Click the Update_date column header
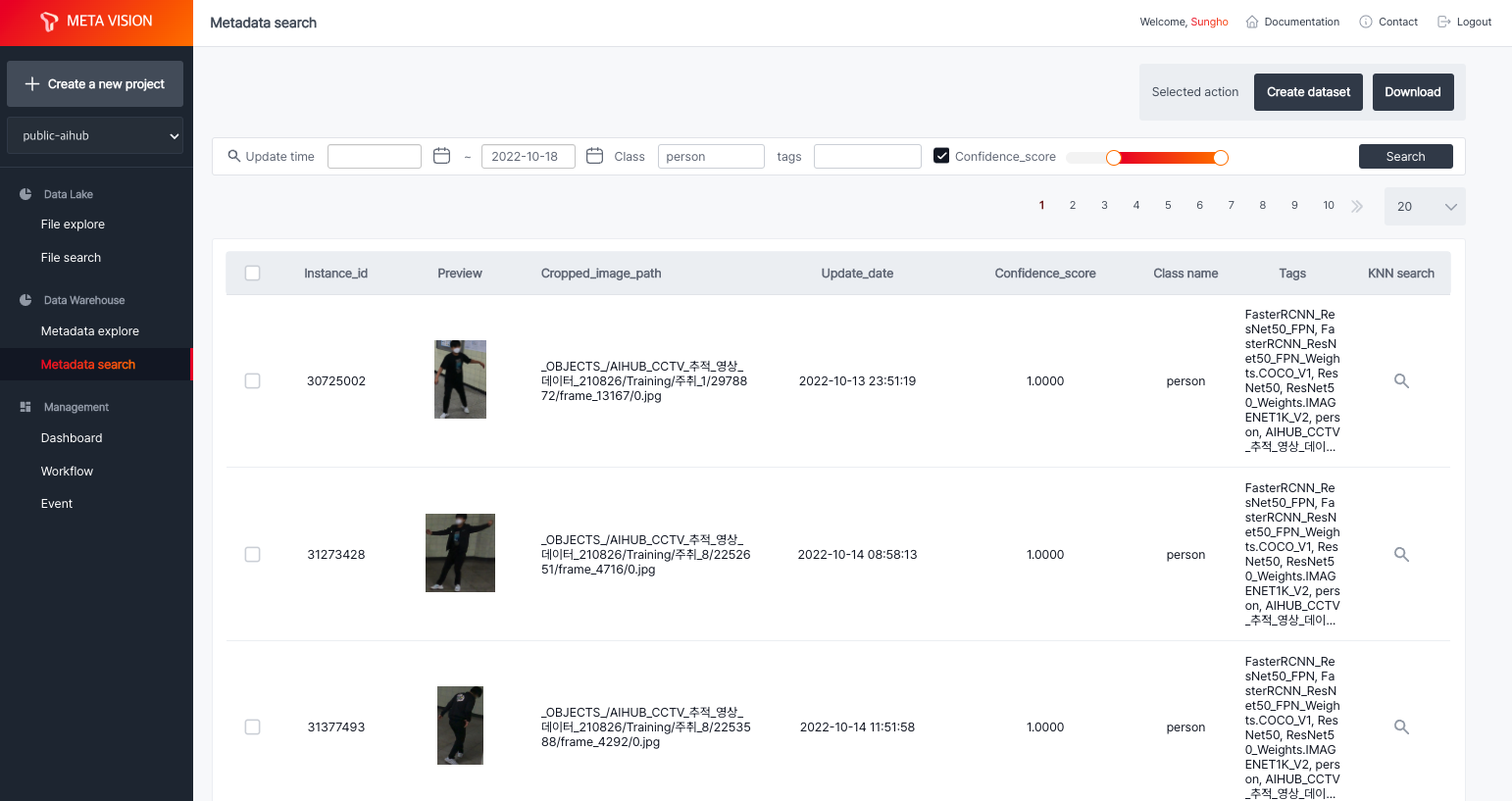 pos(857,274)
